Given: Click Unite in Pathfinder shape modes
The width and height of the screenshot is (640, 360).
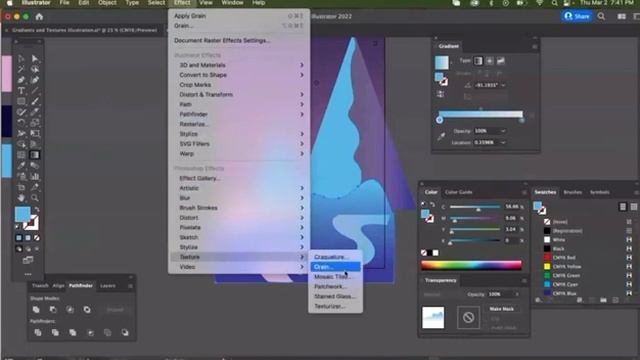Looking at the screenshot, I should click(36, 310).
